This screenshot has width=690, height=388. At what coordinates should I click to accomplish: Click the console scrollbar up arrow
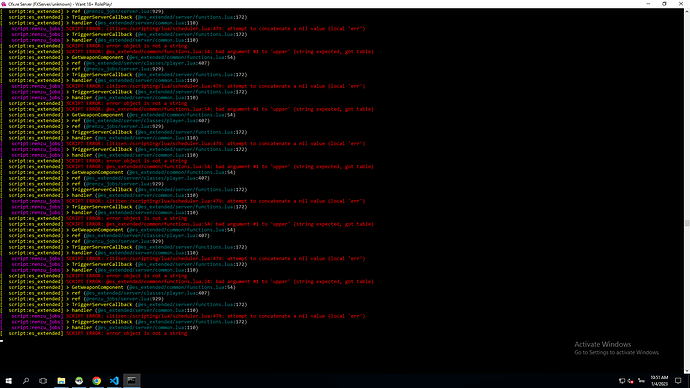click(x=686, y=11)
